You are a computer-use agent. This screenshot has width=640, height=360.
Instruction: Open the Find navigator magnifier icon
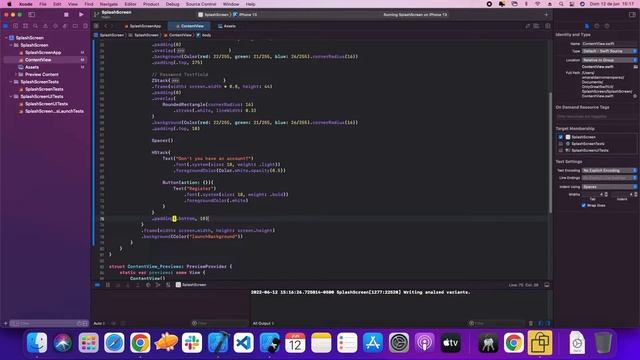tap(36, 26)
